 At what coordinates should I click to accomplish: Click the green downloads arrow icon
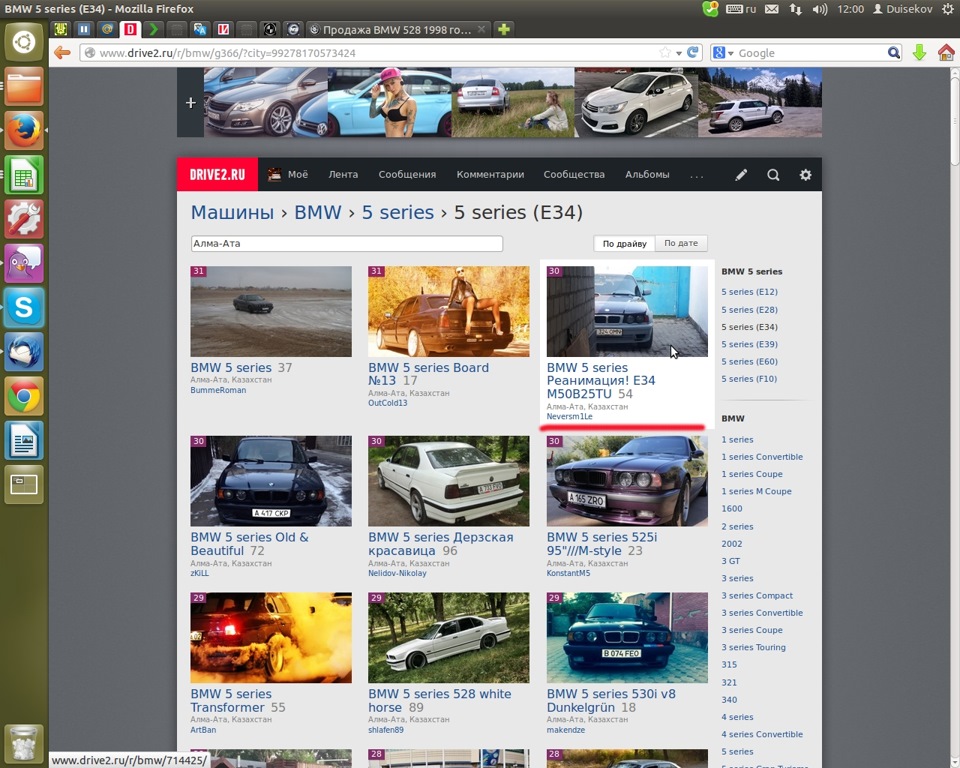coord(919,53)
